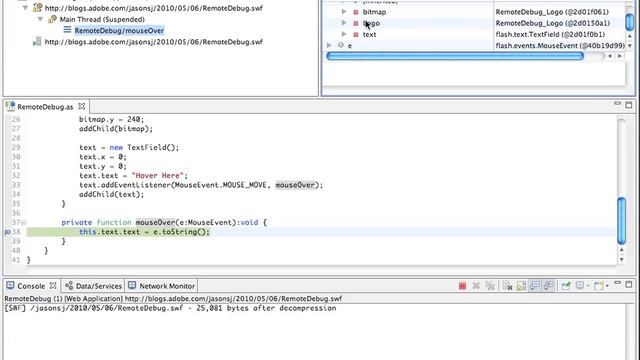The image size is (640, 360).
Task: Close the RemoteDebug.as editor tab
Action: 82,106
